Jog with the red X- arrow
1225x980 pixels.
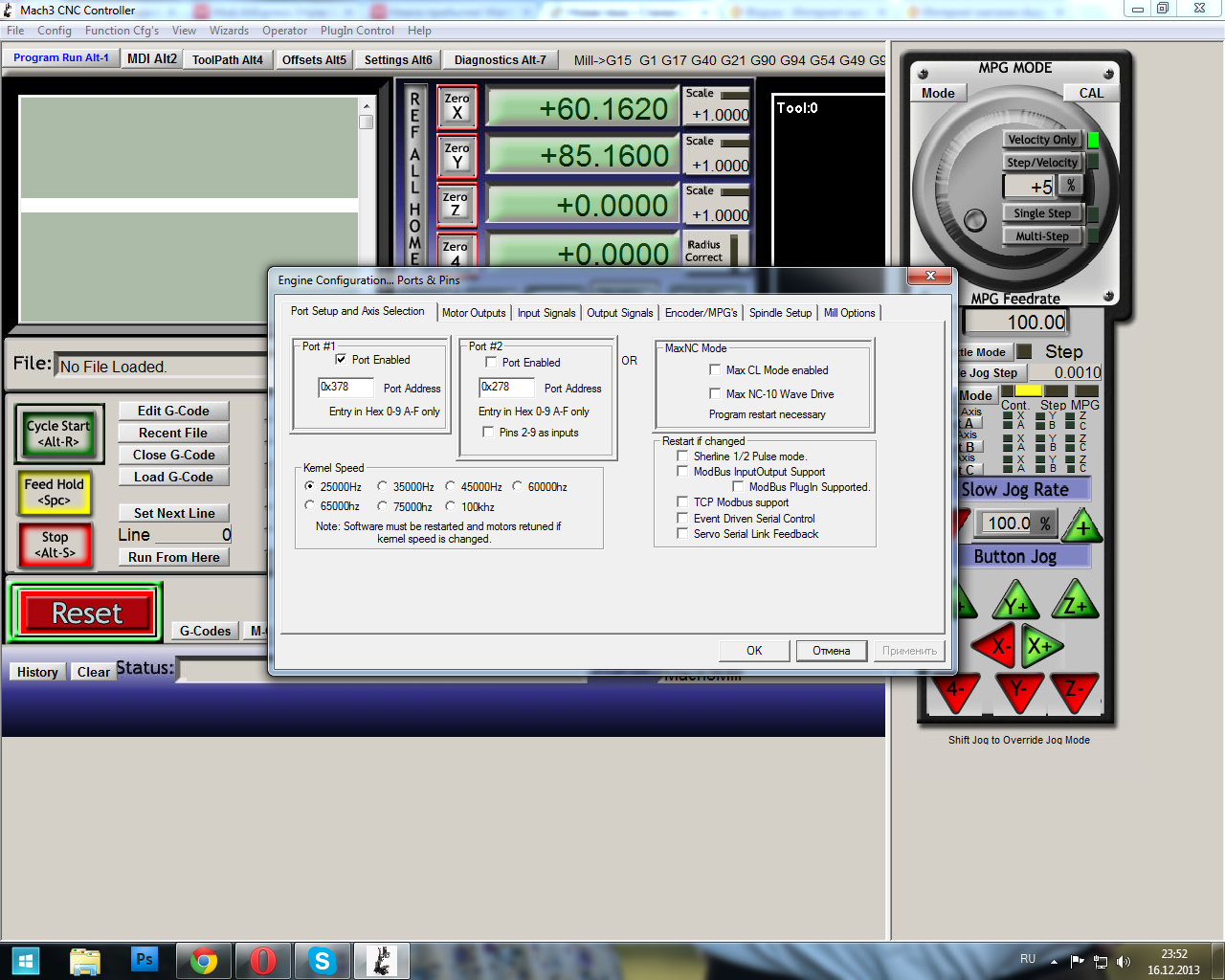(995, 645)
